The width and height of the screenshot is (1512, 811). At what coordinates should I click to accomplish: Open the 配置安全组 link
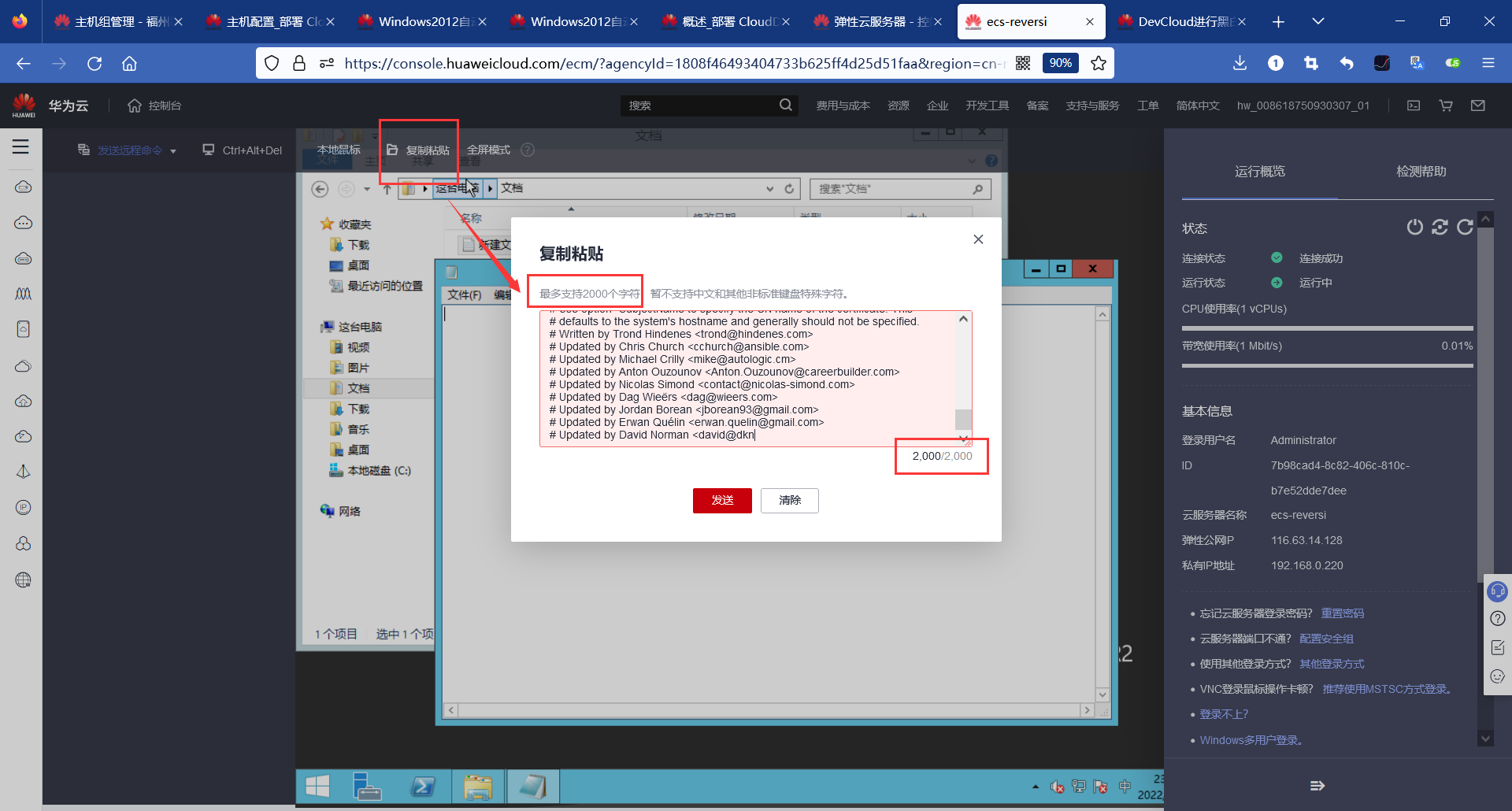tap(1327, 639)
